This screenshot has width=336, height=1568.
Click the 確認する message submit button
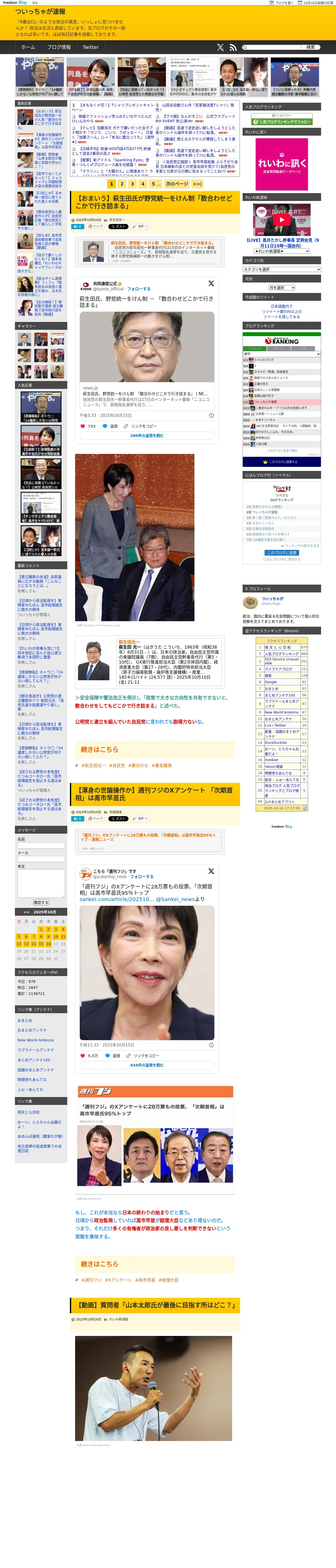[41, 902]
